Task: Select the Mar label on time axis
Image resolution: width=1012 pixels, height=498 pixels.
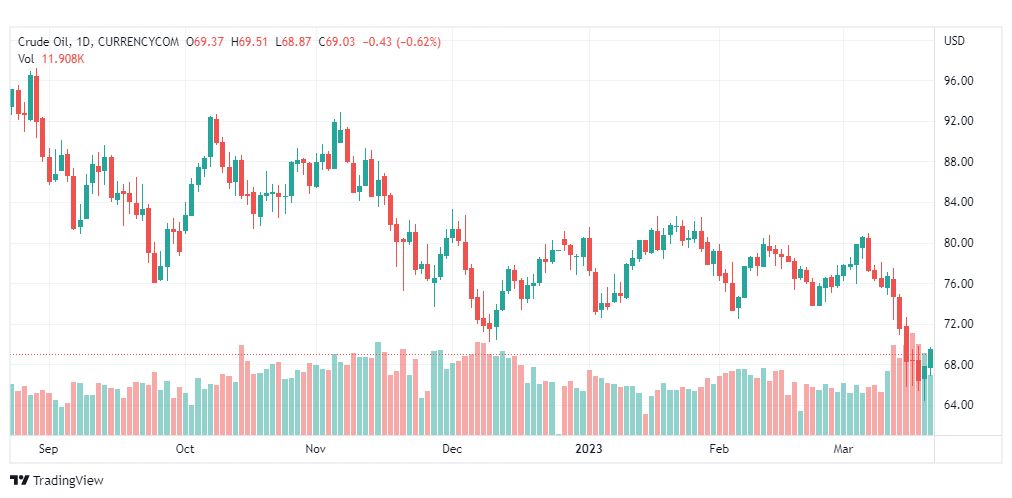Action: pos(842,450)
